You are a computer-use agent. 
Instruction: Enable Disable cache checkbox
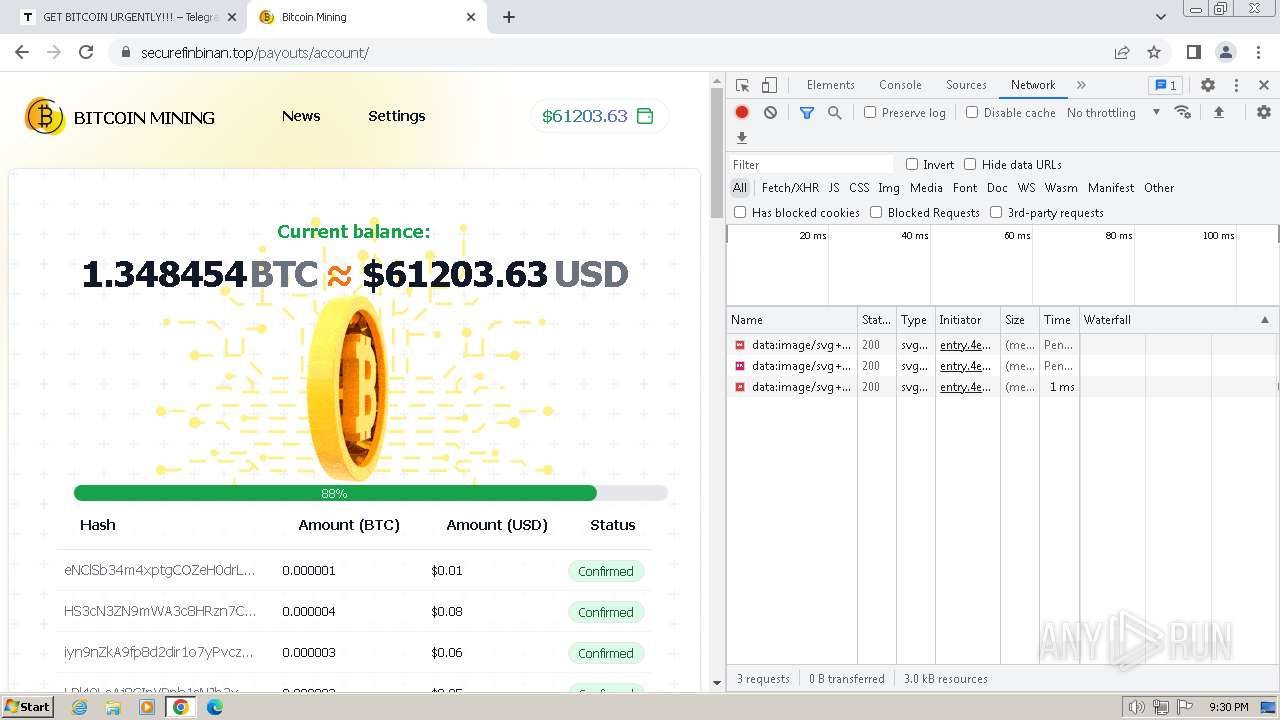pos(972,112)
